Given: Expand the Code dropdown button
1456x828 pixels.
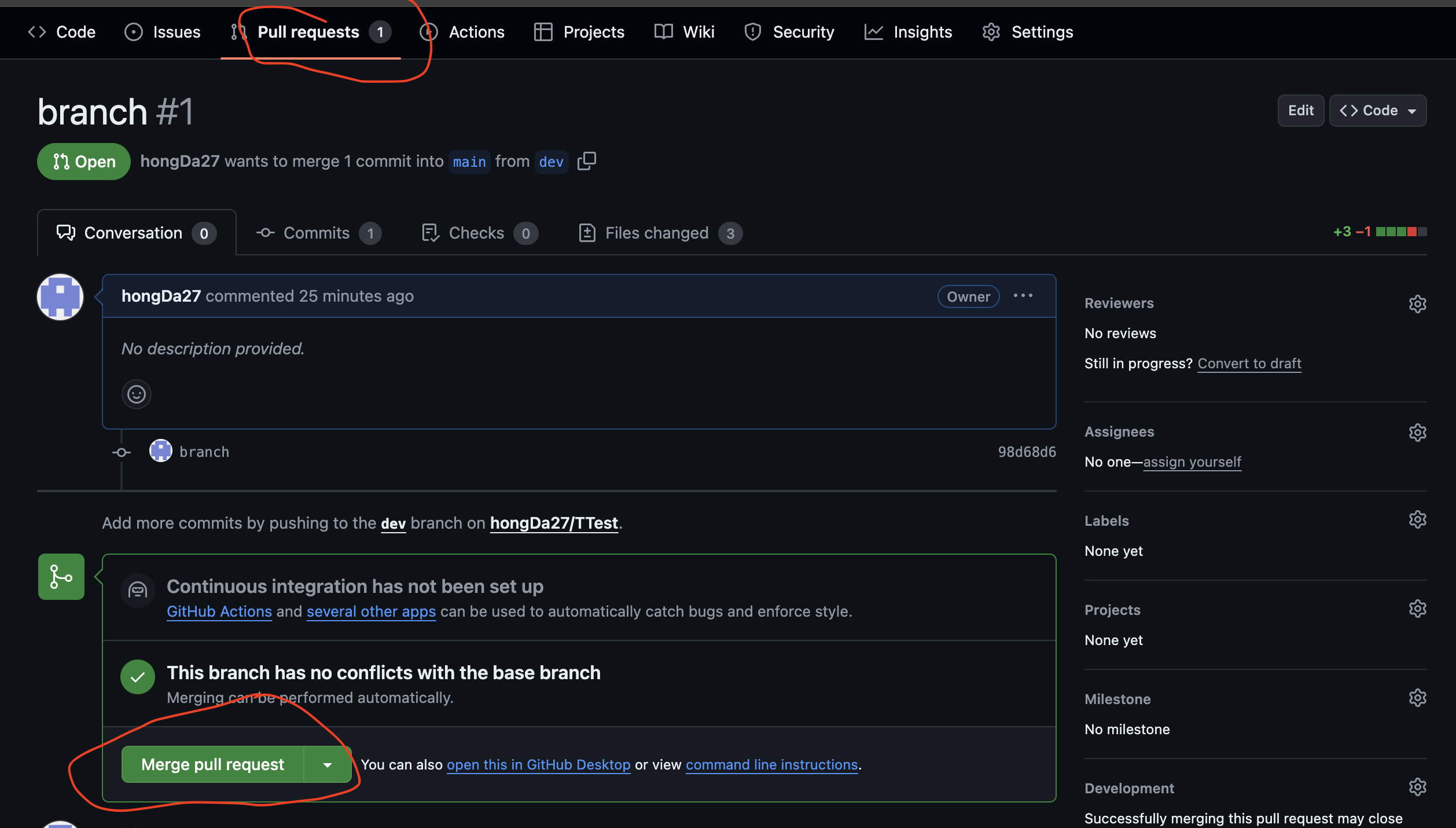Looking at the screenshot, I should point(1378,110).
